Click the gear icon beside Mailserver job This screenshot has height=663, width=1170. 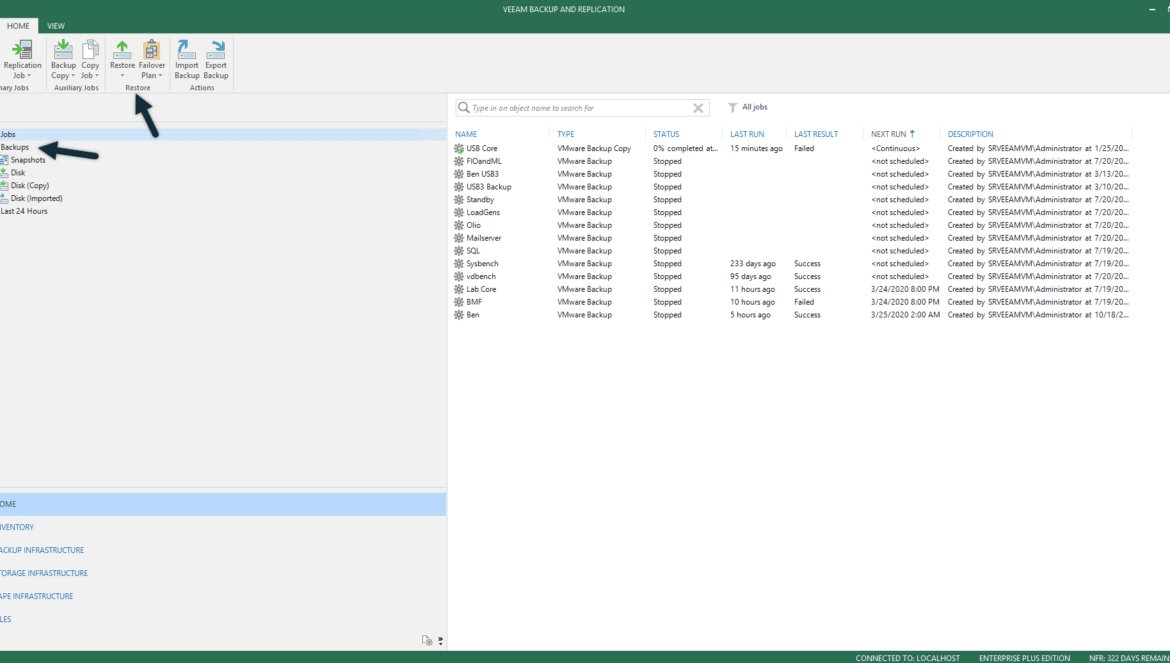[459, 238]
